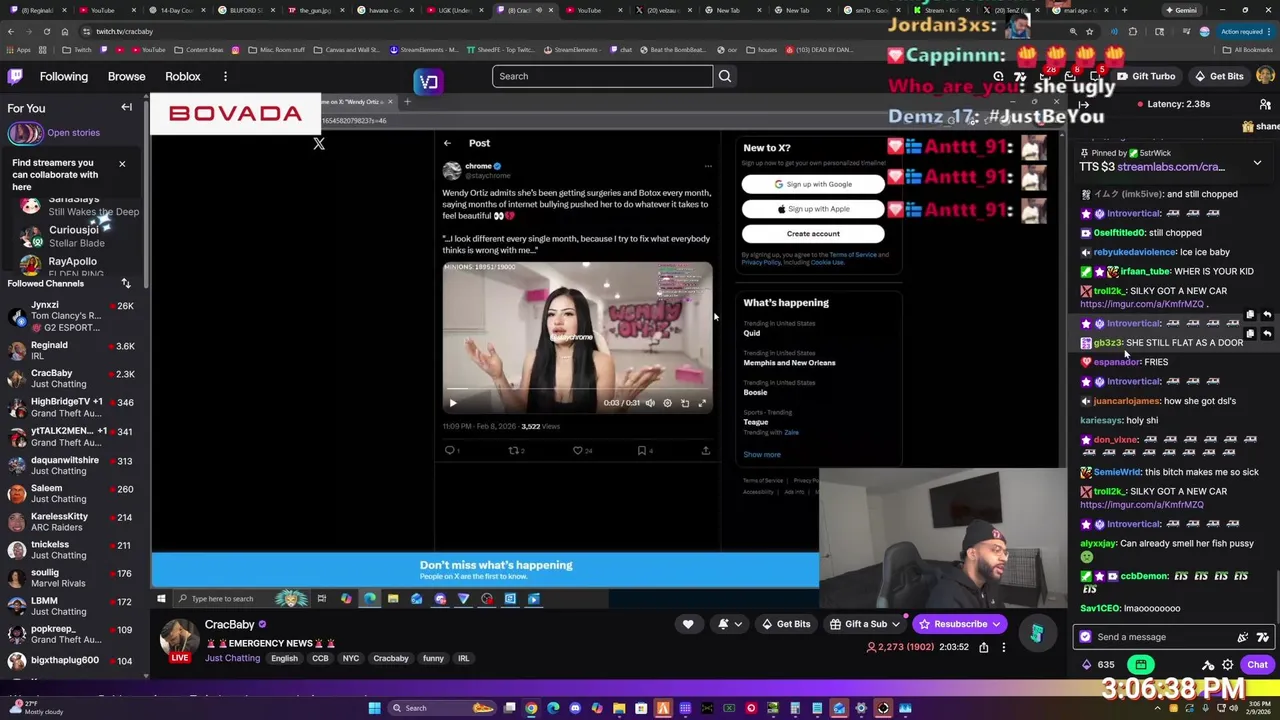The width and height of the screenshot is (1280, 720).
Task: Click Open stories in the sidebar
Action: tap(73, 132)
